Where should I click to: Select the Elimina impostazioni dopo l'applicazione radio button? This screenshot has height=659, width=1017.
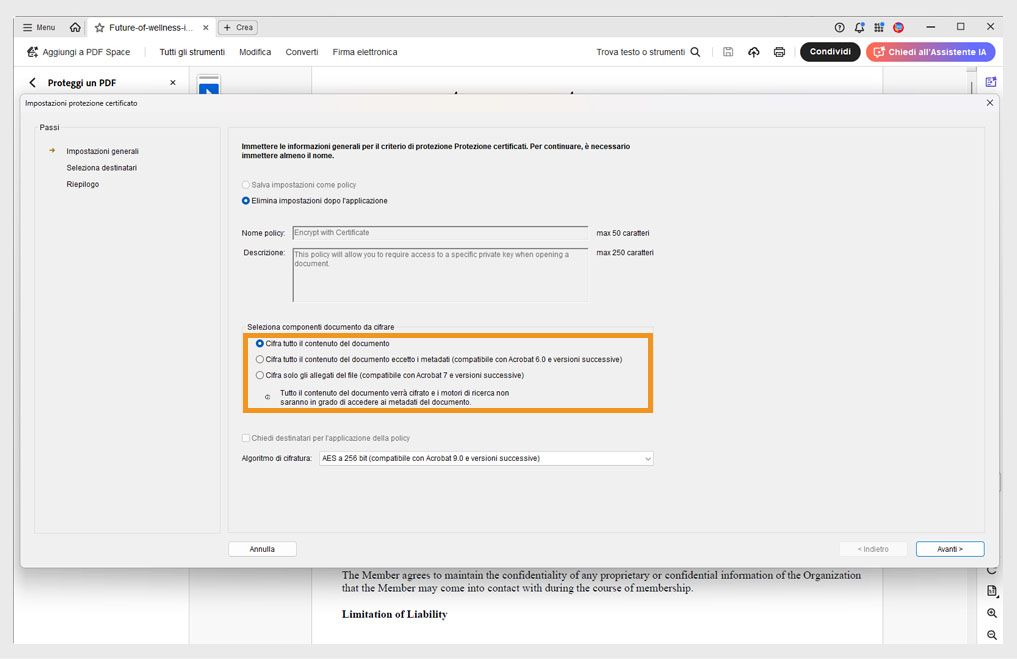coord(245,200)
